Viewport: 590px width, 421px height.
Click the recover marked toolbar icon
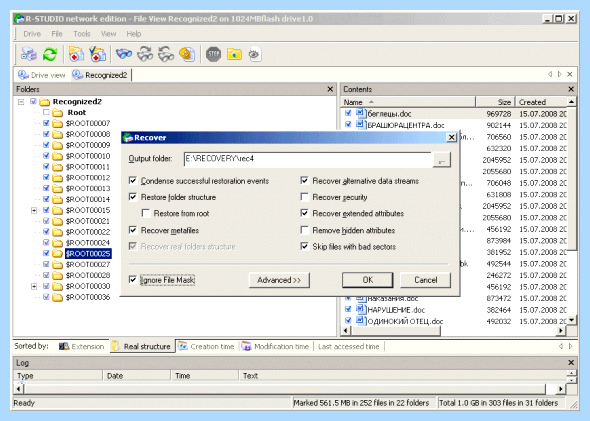pos(97,55)
